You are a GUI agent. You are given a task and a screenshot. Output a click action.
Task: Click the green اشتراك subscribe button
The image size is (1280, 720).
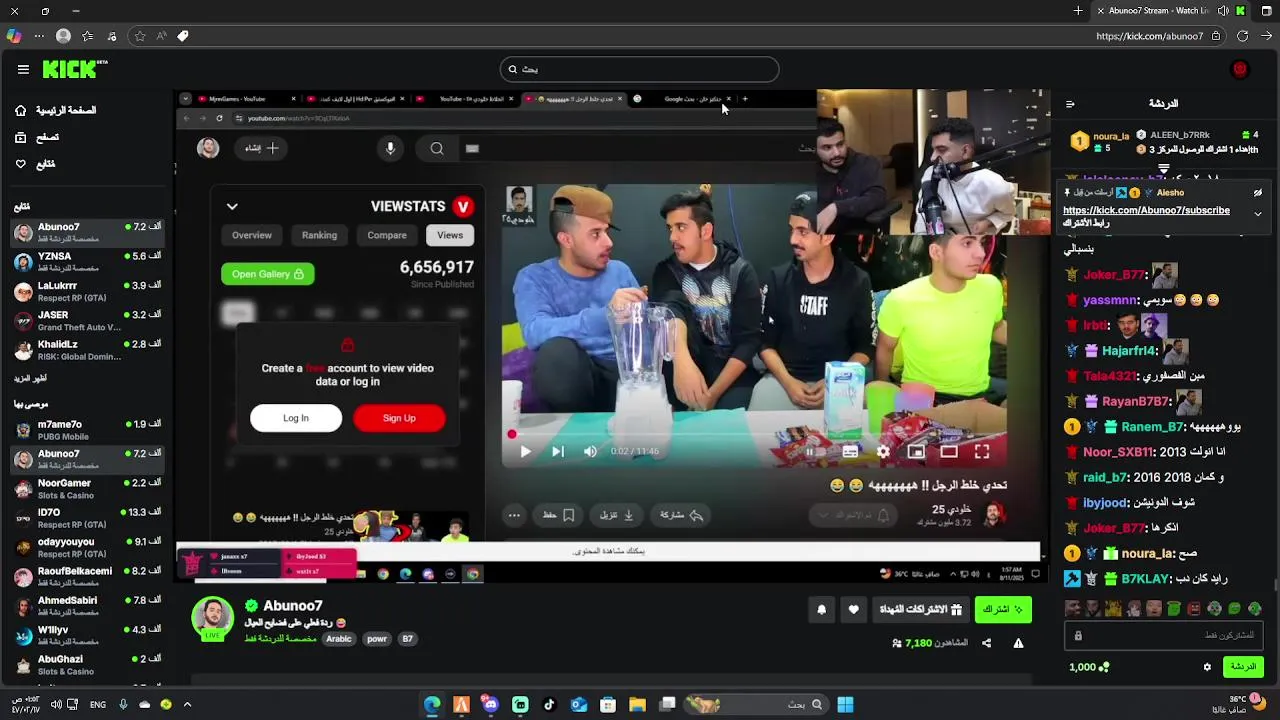(x=1003, y=609)
